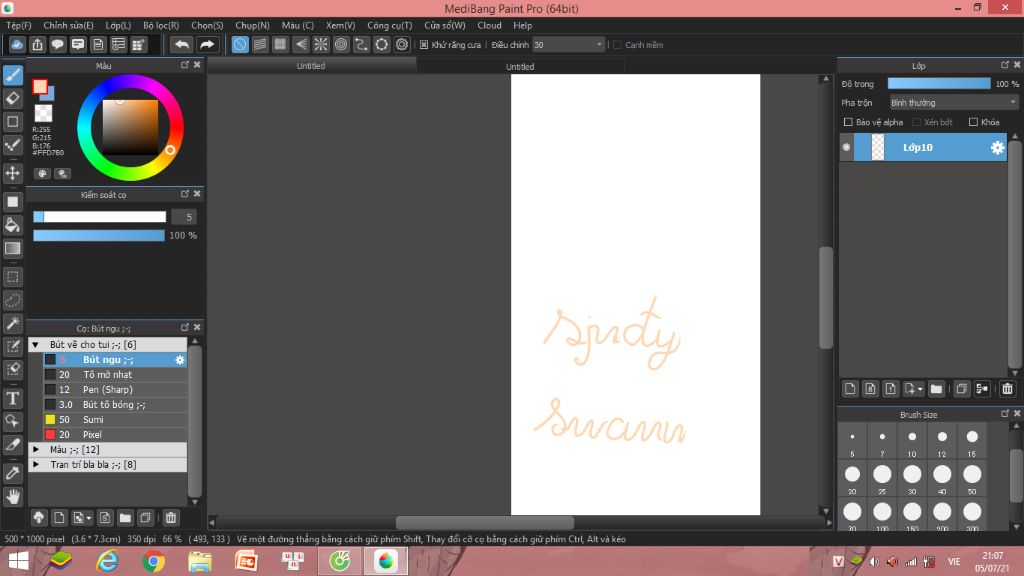This screenshot has height=576, width=1024.
Task: Click the canvas vertical scrollbar
Action: [825, 296]
